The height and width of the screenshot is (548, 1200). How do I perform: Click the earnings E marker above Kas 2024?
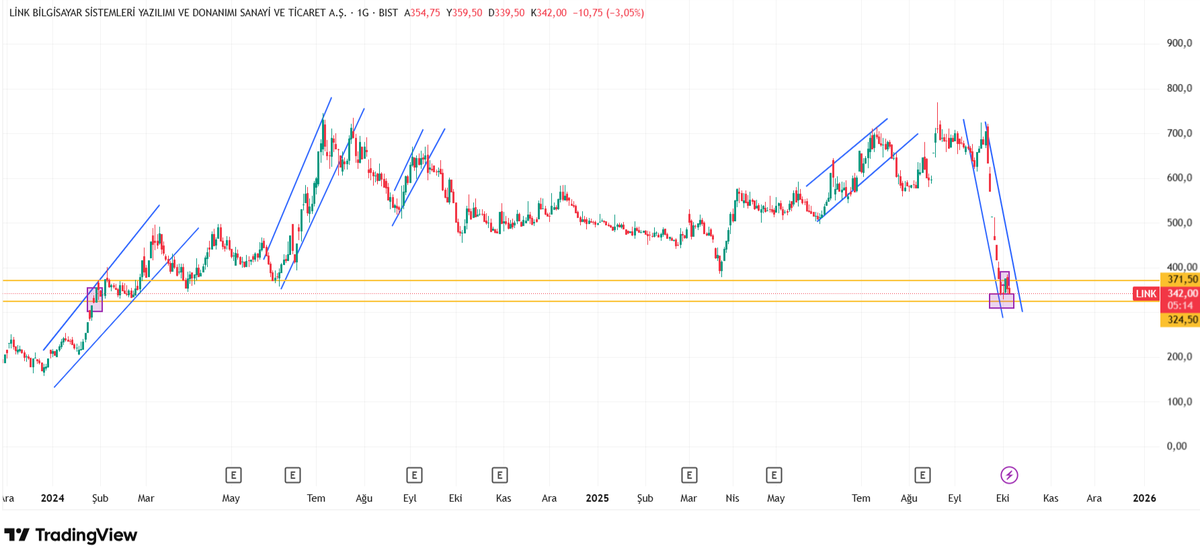click(498, 475)
